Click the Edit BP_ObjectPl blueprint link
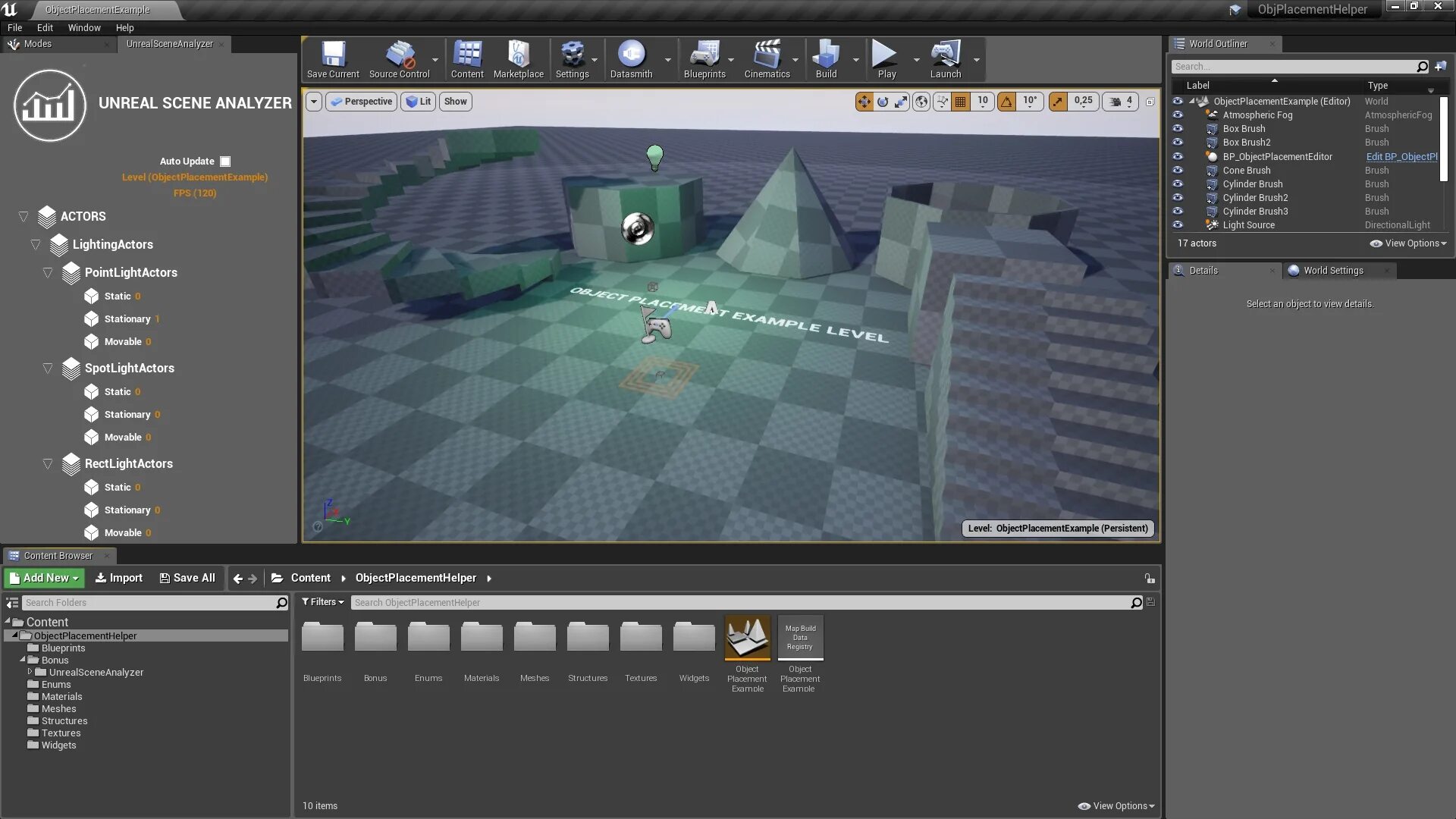Screen dimensions: 1456x819 1401,157
